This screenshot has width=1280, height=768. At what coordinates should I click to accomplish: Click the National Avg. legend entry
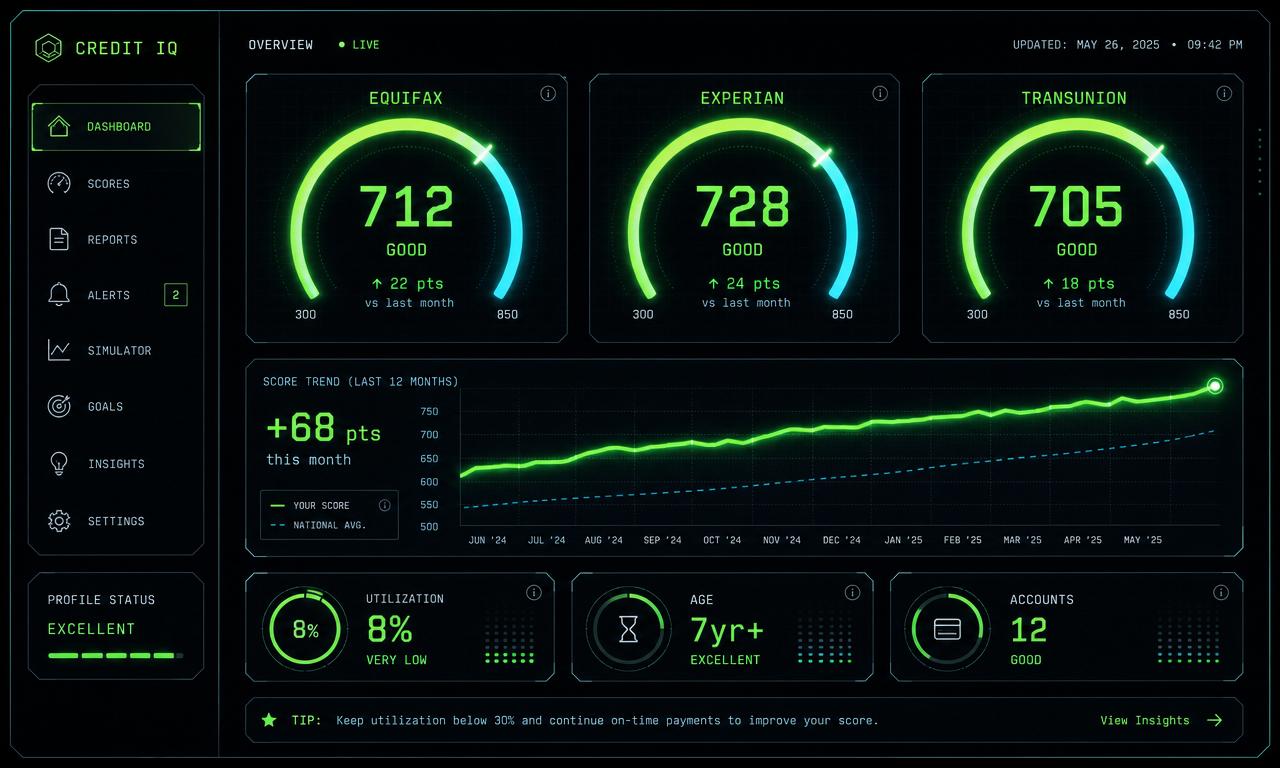click(318, 525)
